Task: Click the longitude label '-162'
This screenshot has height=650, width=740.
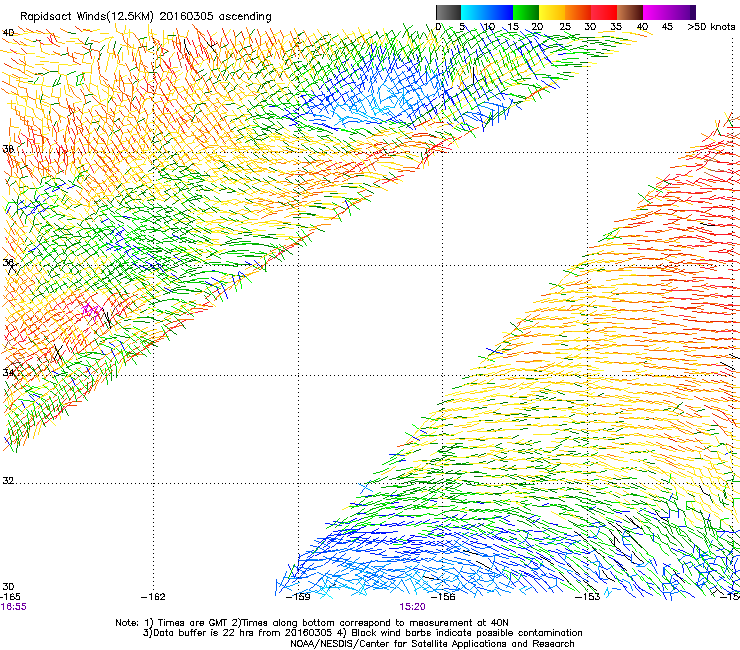Action: (x=153, y=597)
